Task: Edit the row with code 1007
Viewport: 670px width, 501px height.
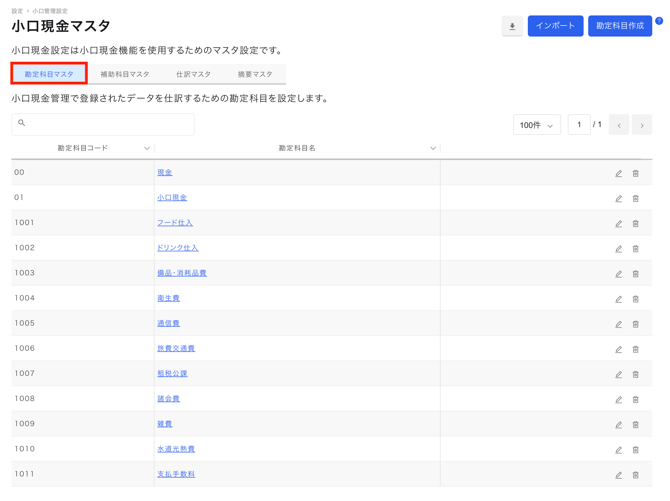Action: (x=618, y=375)
